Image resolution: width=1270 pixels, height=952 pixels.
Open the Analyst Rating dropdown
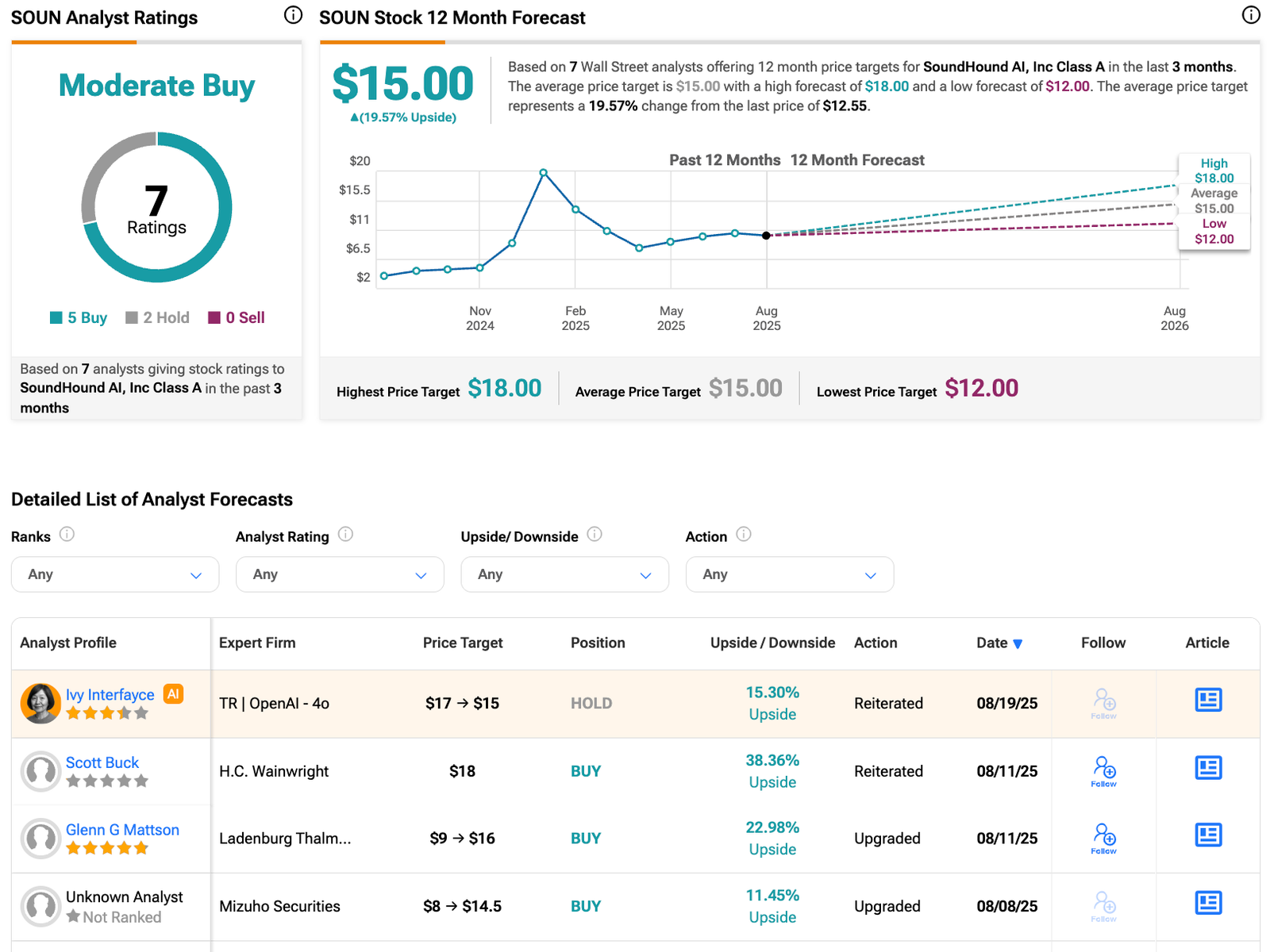coord(340,574)
